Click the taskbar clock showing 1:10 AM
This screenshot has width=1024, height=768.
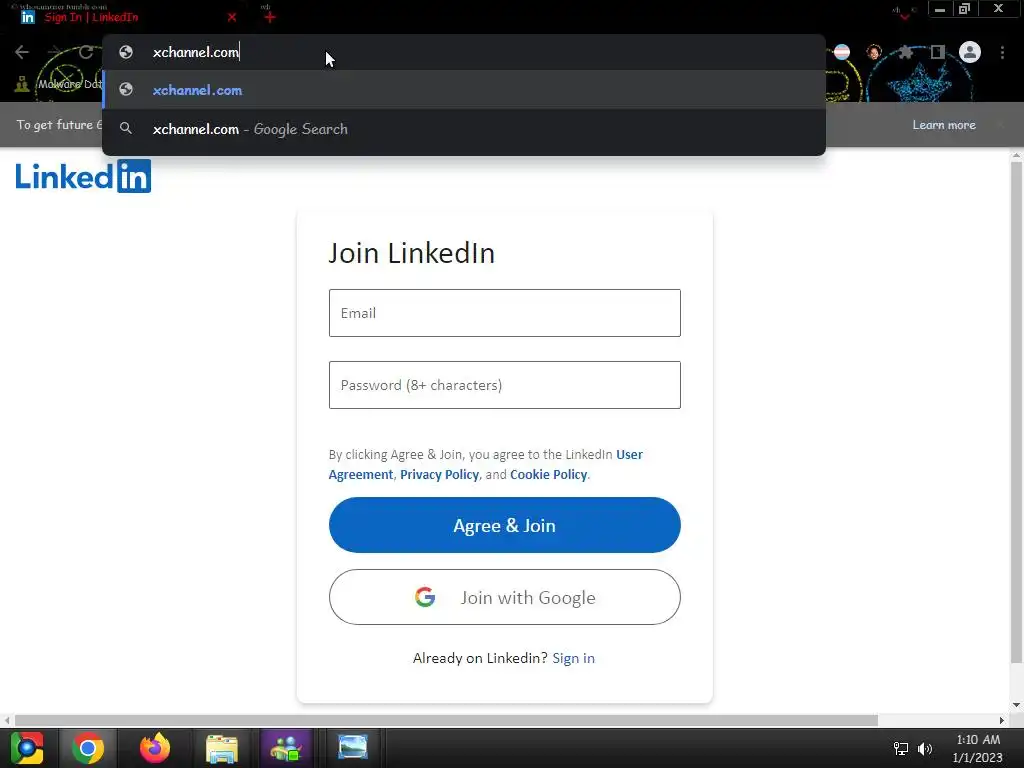[x=978, y=748]
